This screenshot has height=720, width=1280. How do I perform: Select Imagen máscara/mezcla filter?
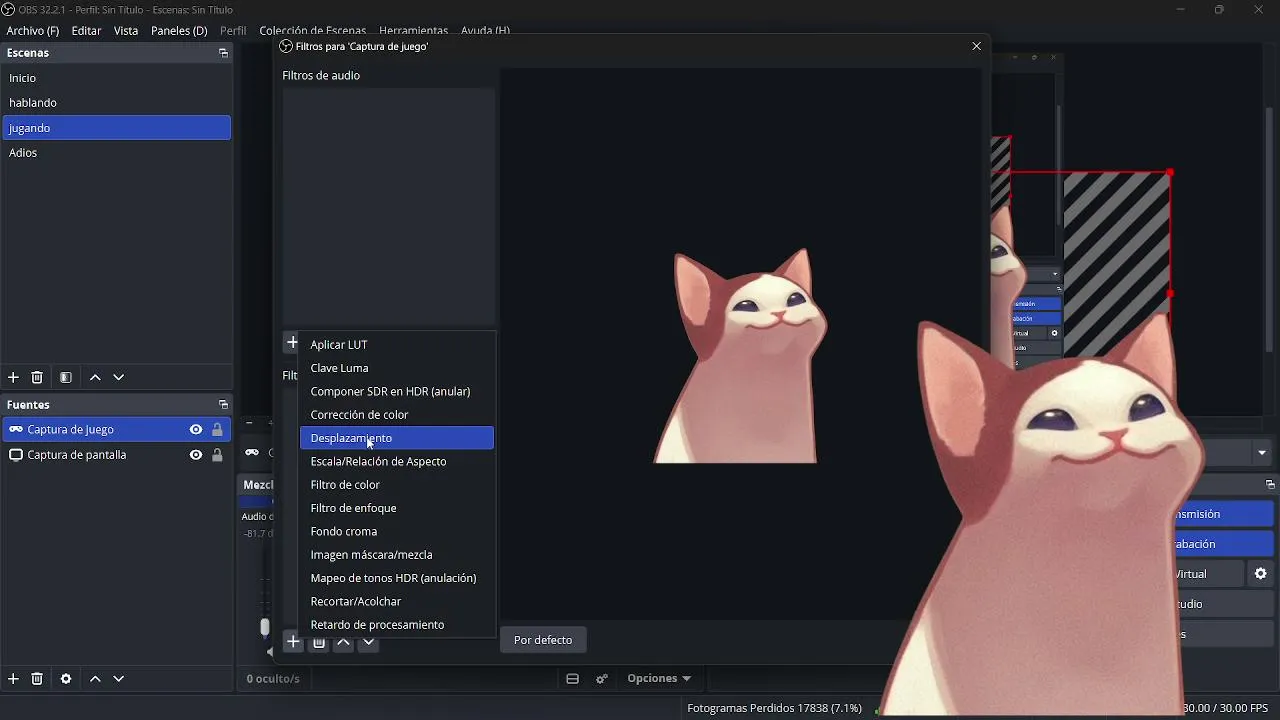click(x=397, y=555)
